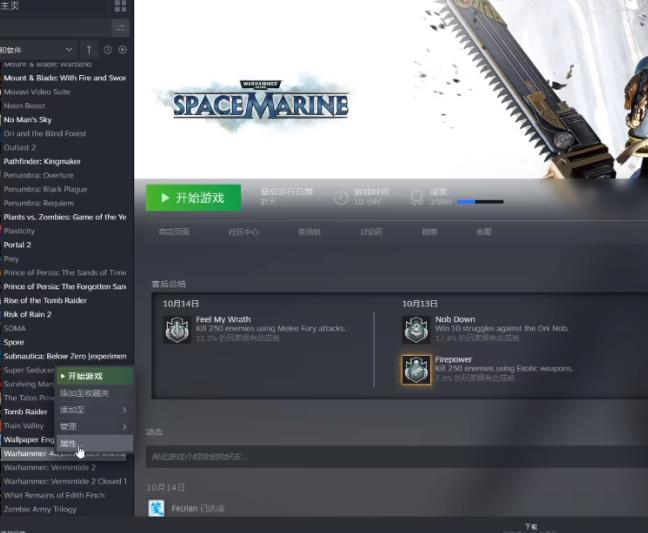648x533 pixels.
Task: Open the 商店页面 store page tab
Action: coord(174,232)
